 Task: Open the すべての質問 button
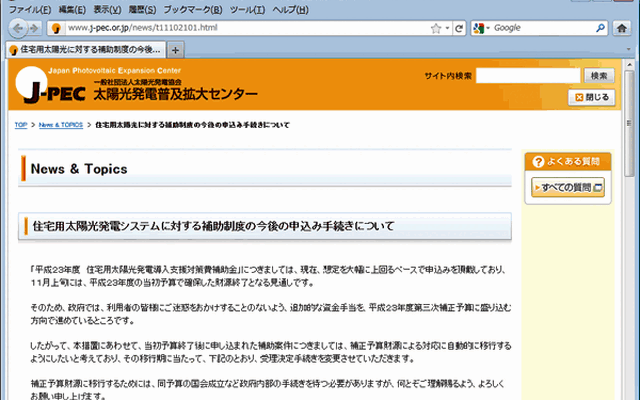click(x=568, y=187)
